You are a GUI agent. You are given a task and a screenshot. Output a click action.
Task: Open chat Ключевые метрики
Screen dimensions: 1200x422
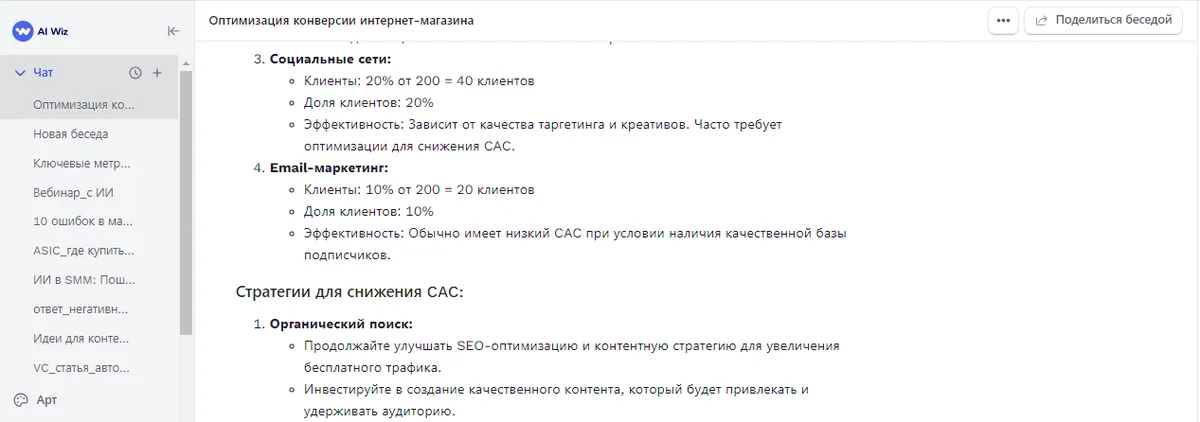(x=82, y=163)
